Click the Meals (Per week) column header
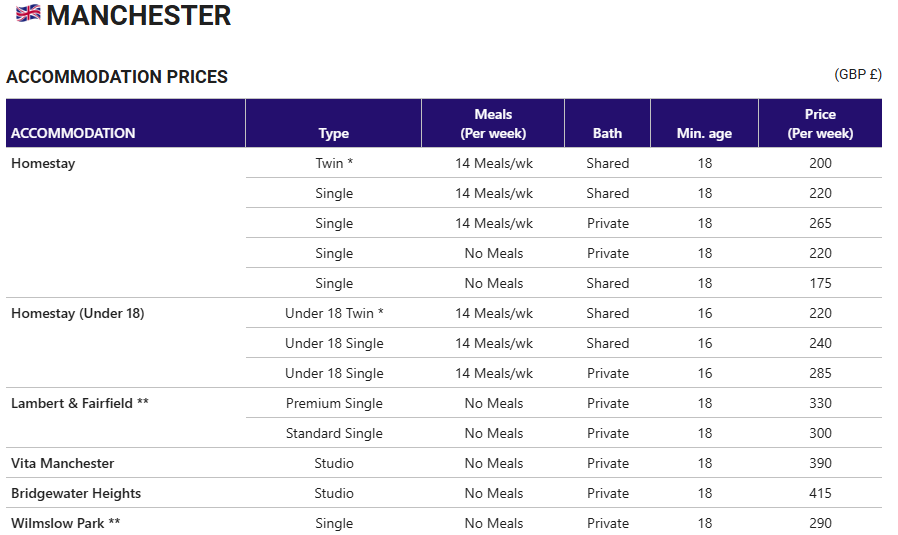This screenshot has height=535, width=898. point(493,124)
